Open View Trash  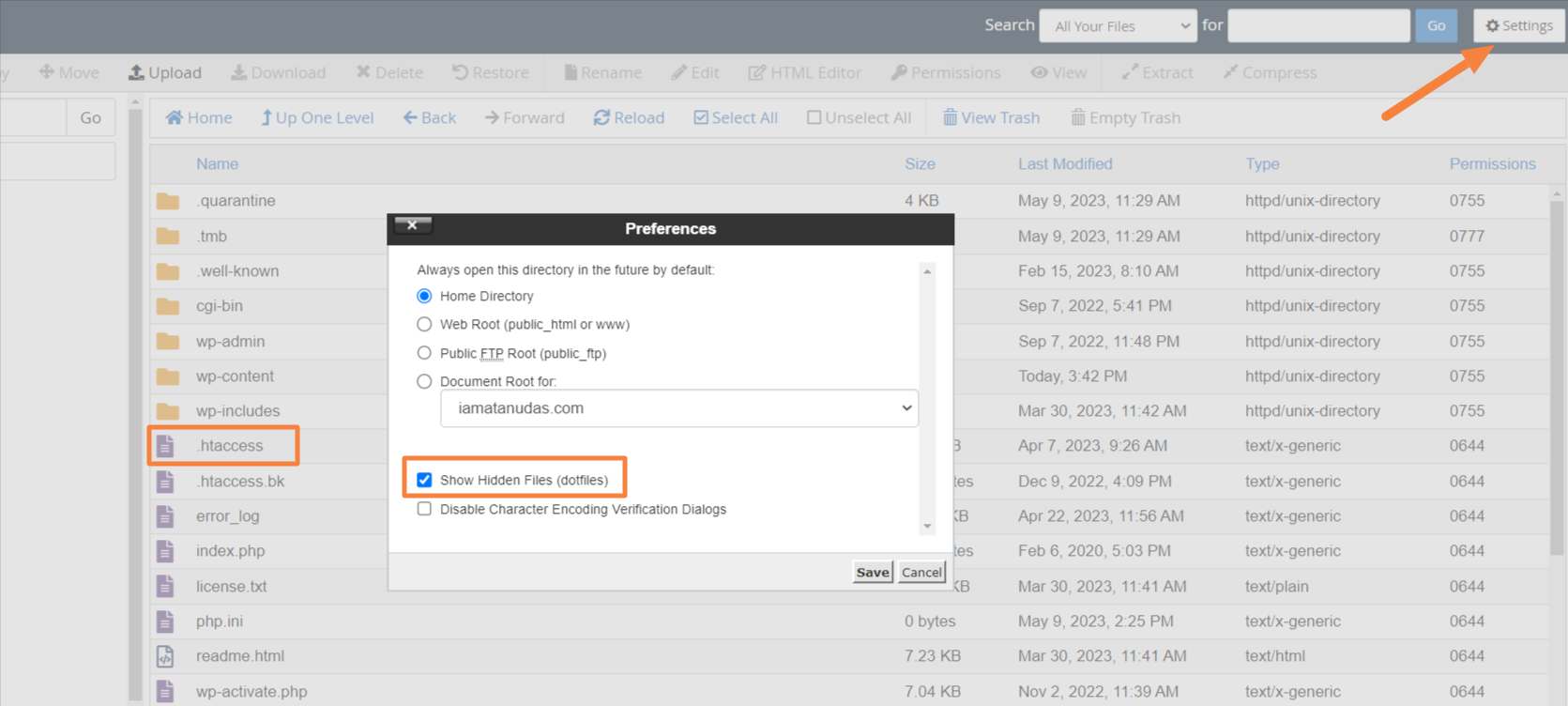[x=991, y=117]
